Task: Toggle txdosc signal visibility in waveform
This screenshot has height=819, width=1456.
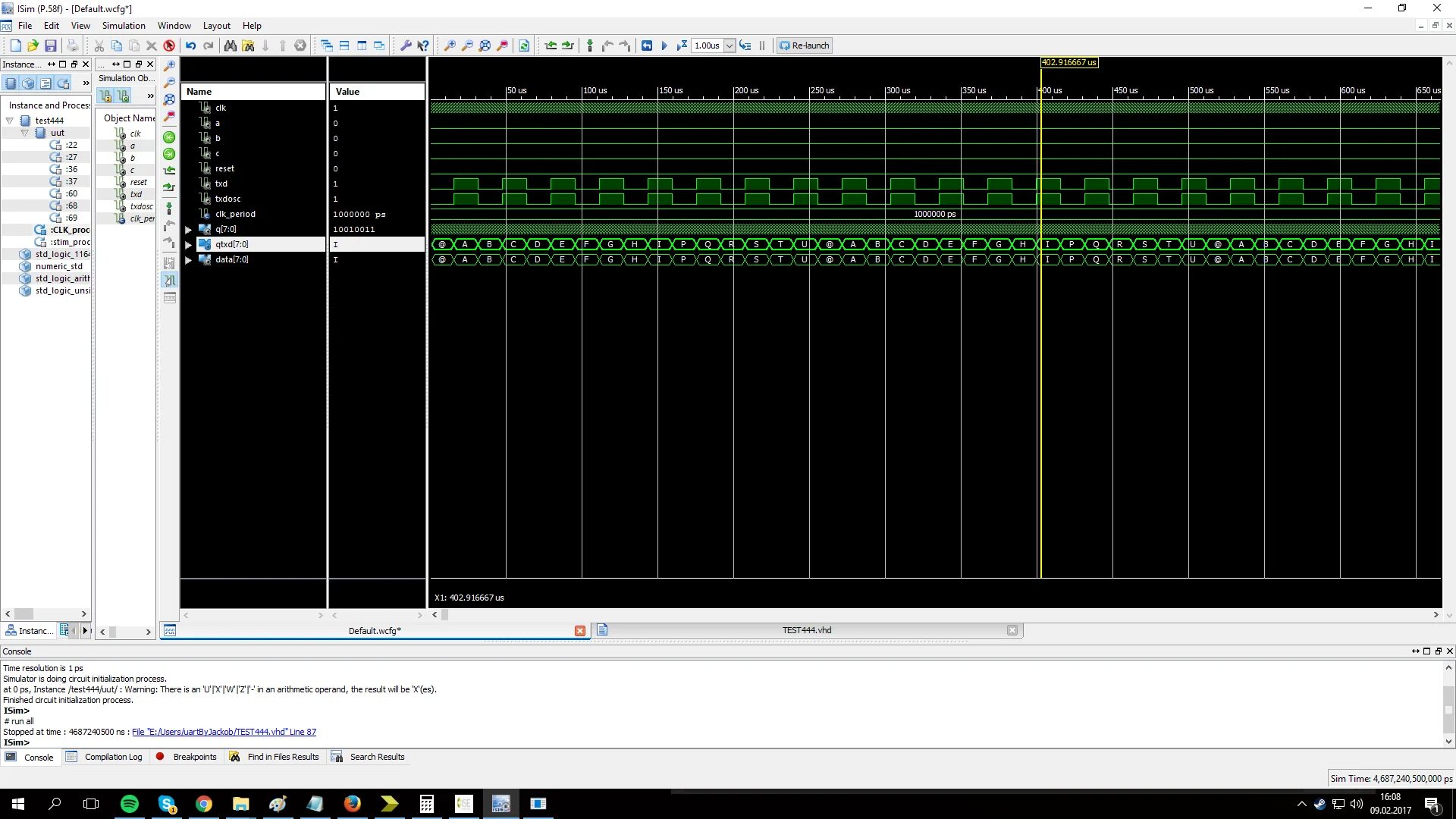Action: 226,198
